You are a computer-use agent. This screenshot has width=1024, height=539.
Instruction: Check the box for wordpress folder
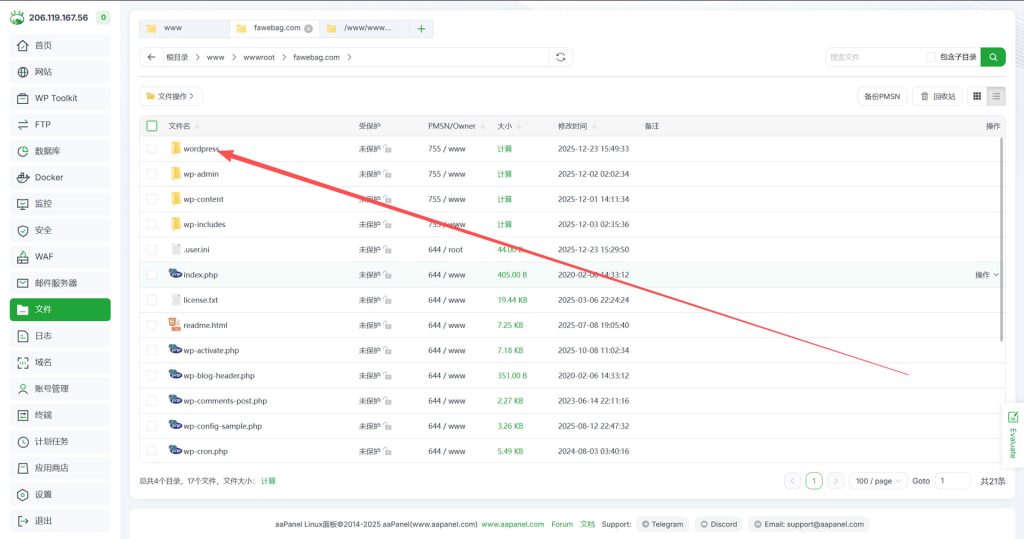pos(152,149)
